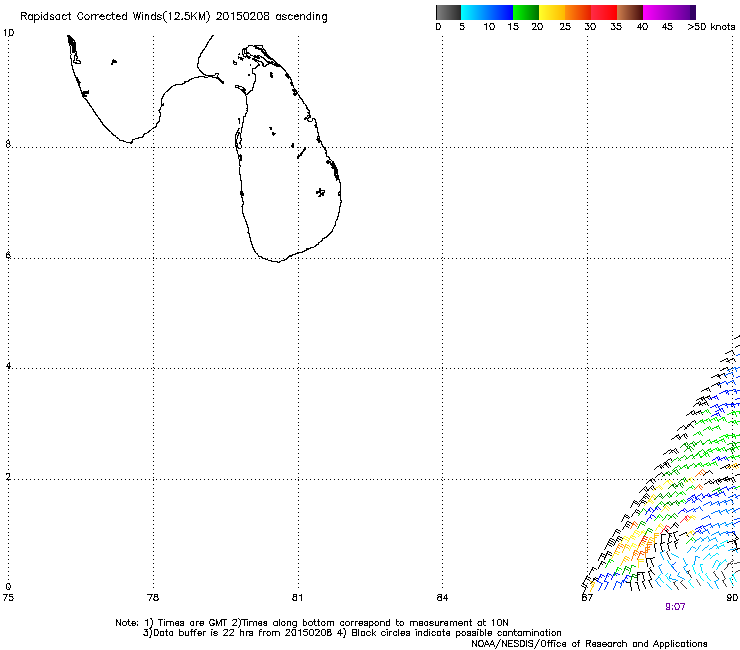Screen dimensions: 740x650
Task: Click the '35' label under the color bar
Action: pyautogui.click(x=616, y=27)
